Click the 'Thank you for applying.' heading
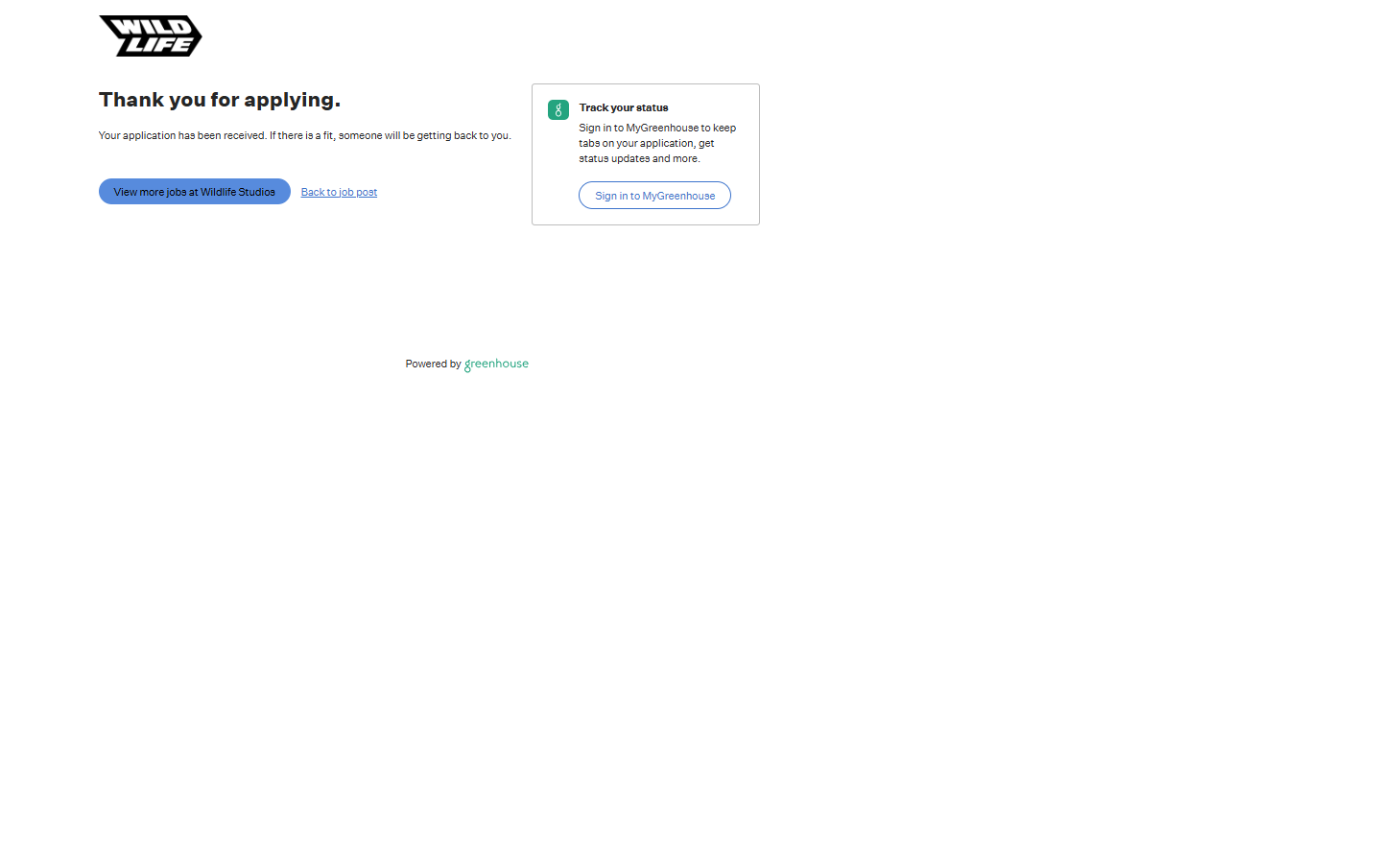Screen dimensions: 1400x847 click(220, 100)
